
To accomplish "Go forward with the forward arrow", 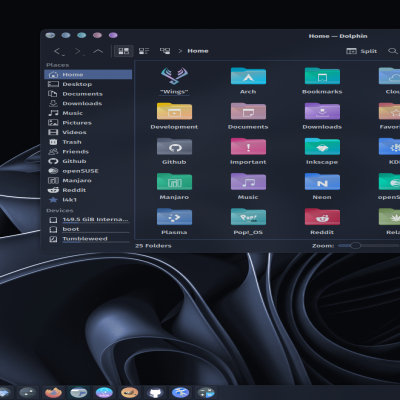I will click(x=78, y=51).
